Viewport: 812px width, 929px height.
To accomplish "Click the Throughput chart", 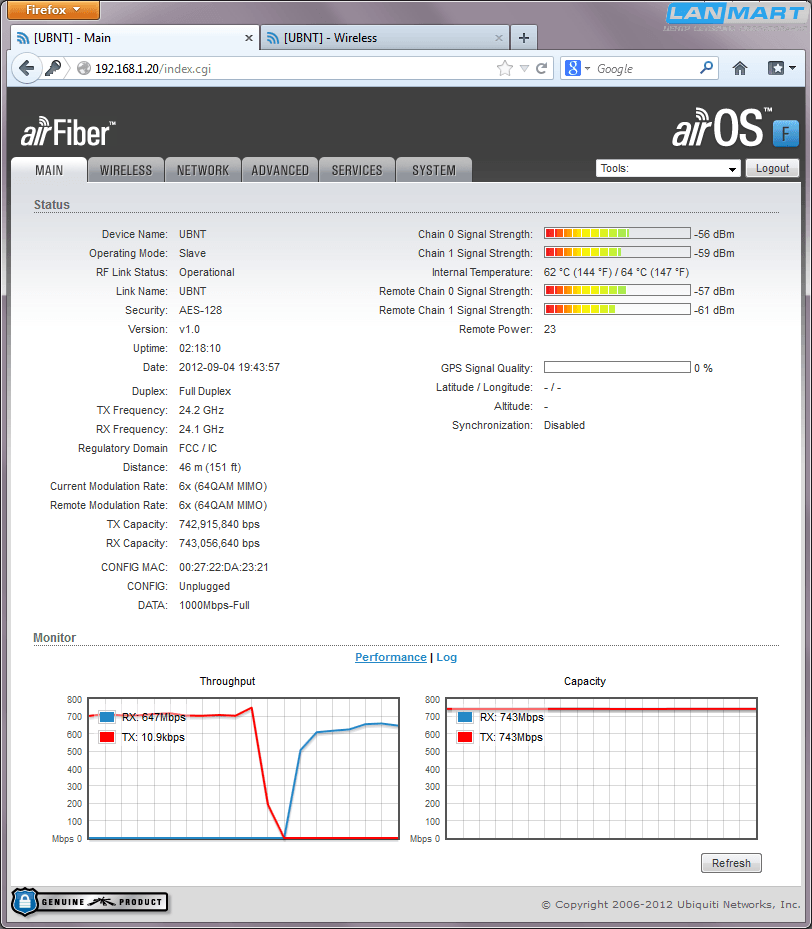I will coord(243,768).
